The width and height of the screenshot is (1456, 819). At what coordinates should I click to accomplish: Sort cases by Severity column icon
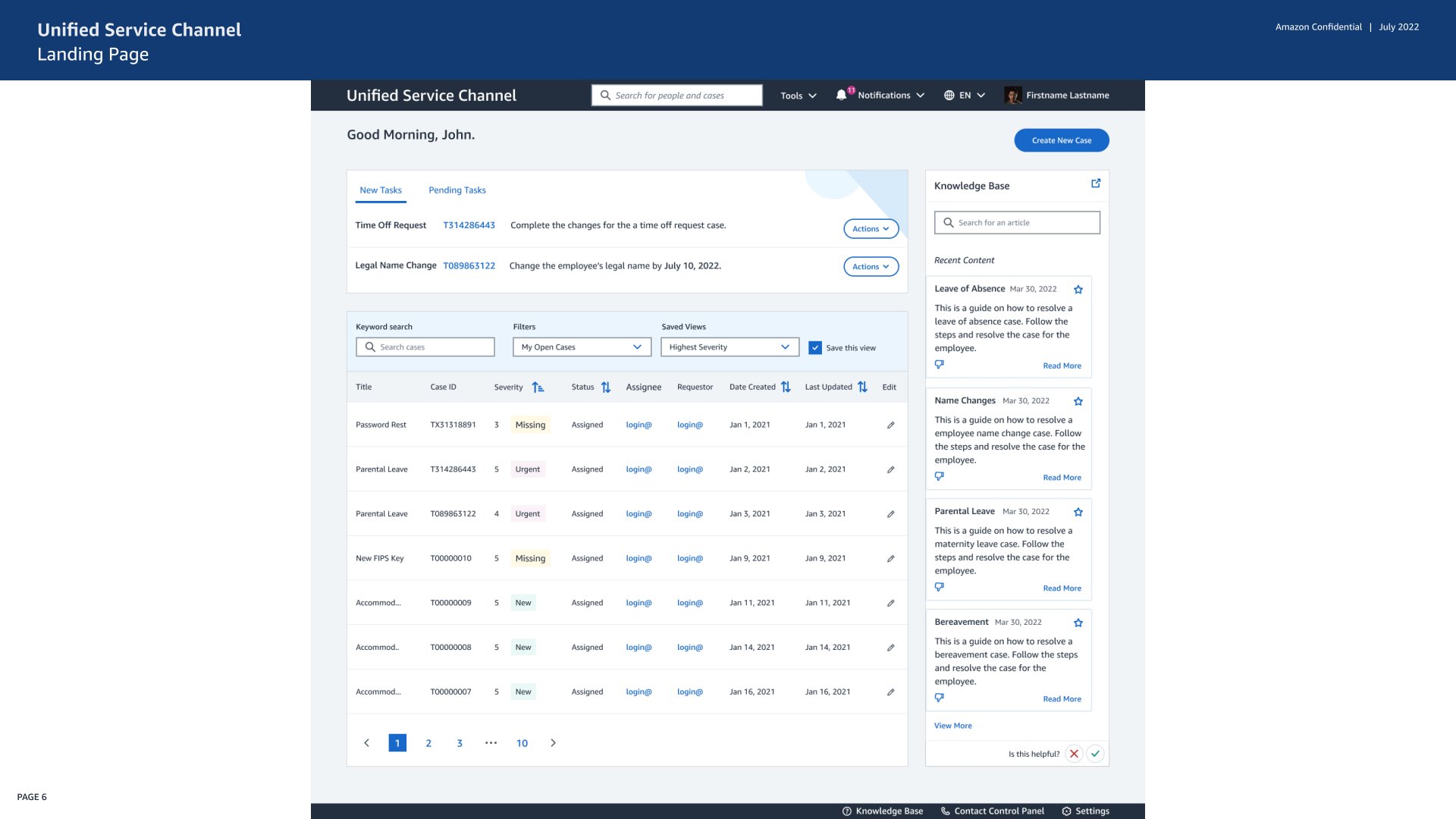click(538, 388)
